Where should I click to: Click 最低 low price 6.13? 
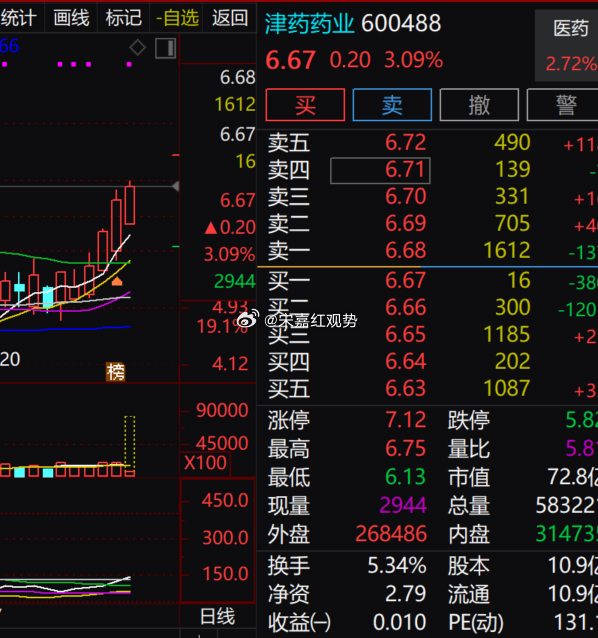click(x=406, y=477)
